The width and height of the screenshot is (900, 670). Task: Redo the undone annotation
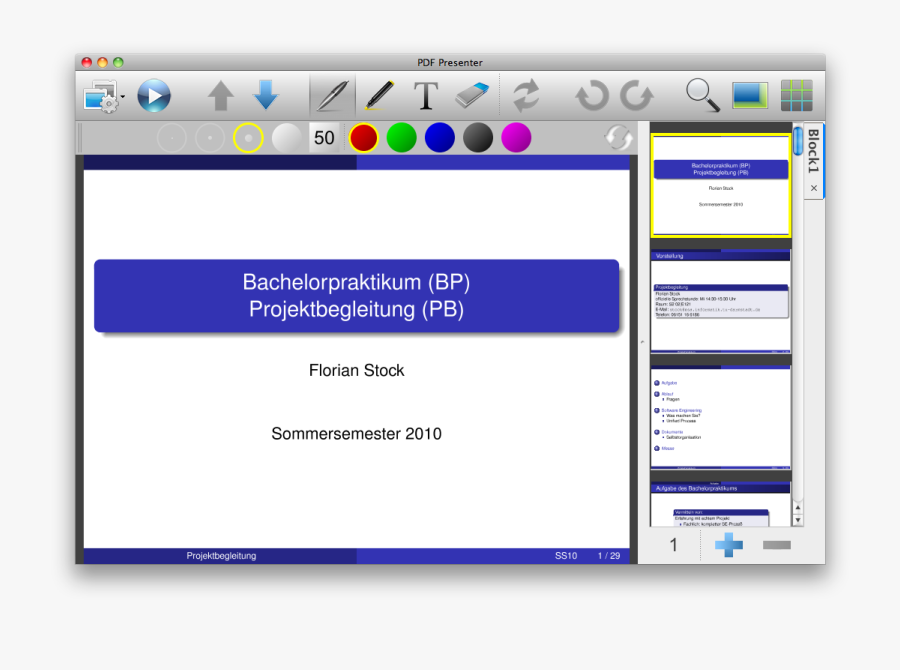(637, 94)
